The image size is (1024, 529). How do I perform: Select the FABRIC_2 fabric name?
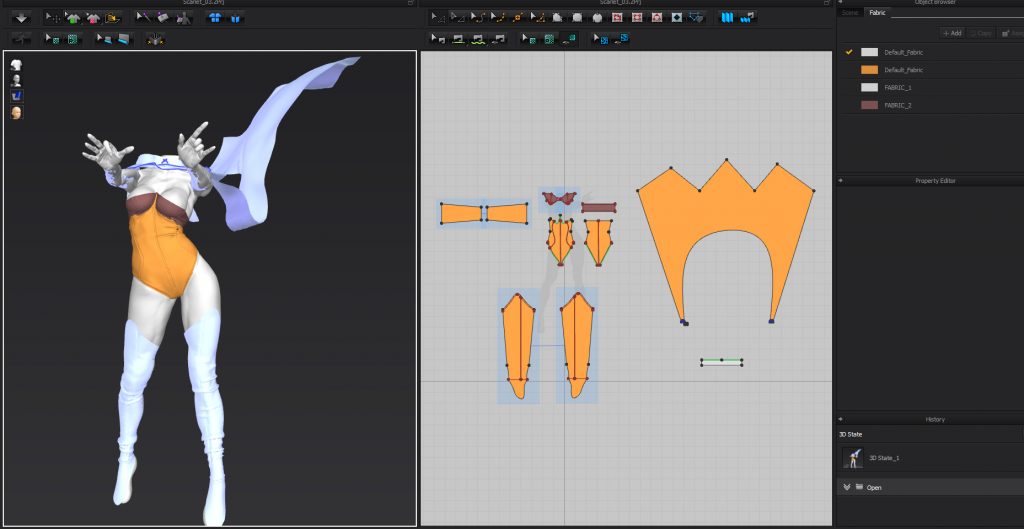pos(897,104)
